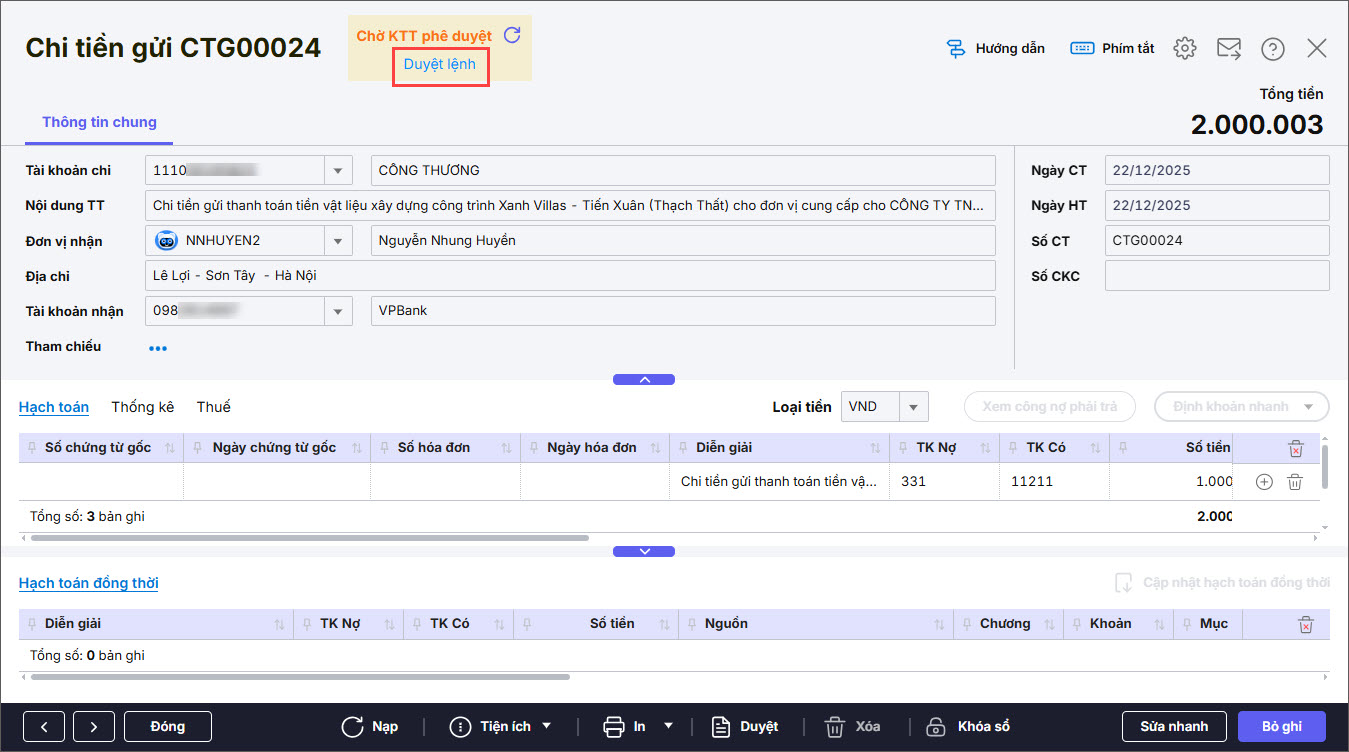Open Tham chiếu three-dot menu

(158, 348)
